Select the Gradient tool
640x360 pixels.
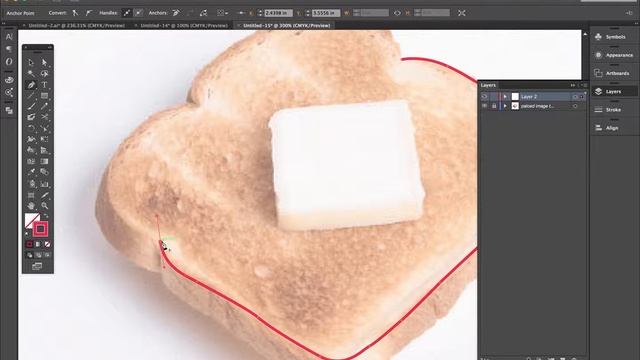point(44,161)
